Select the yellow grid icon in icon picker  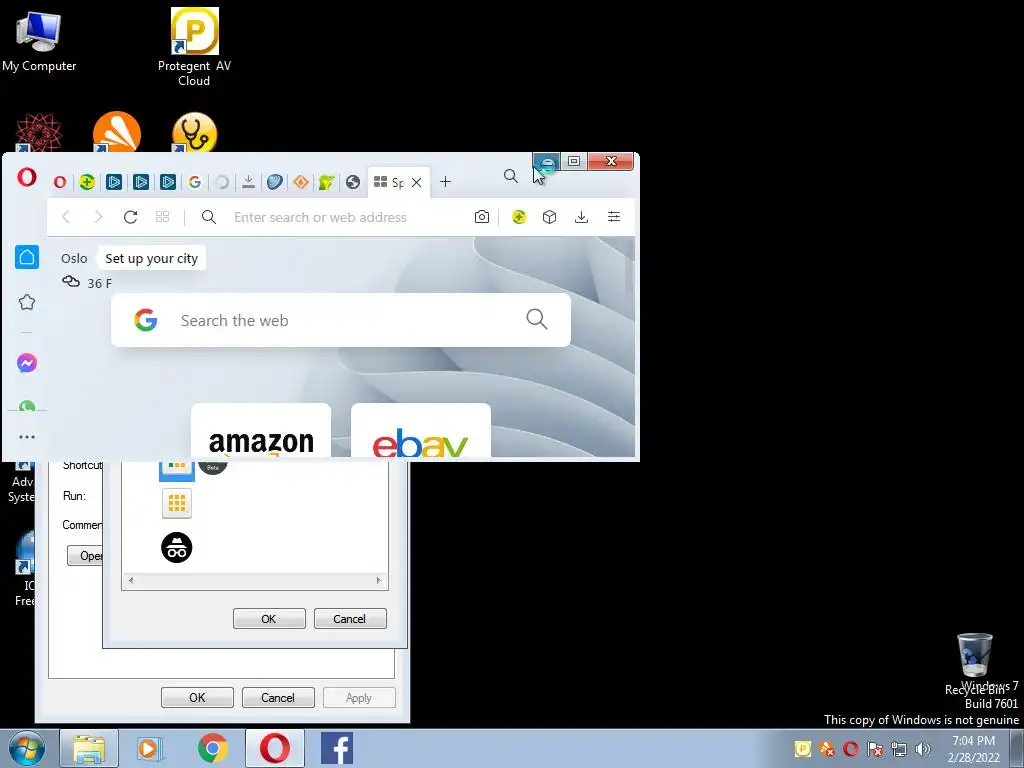point(177,503)
